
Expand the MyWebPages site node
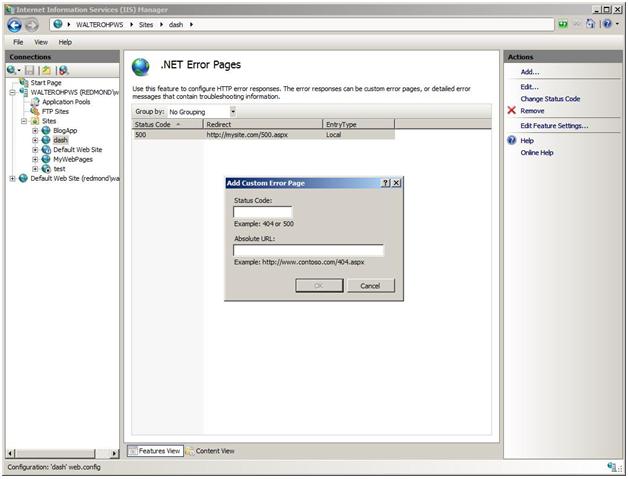(35, 159)
